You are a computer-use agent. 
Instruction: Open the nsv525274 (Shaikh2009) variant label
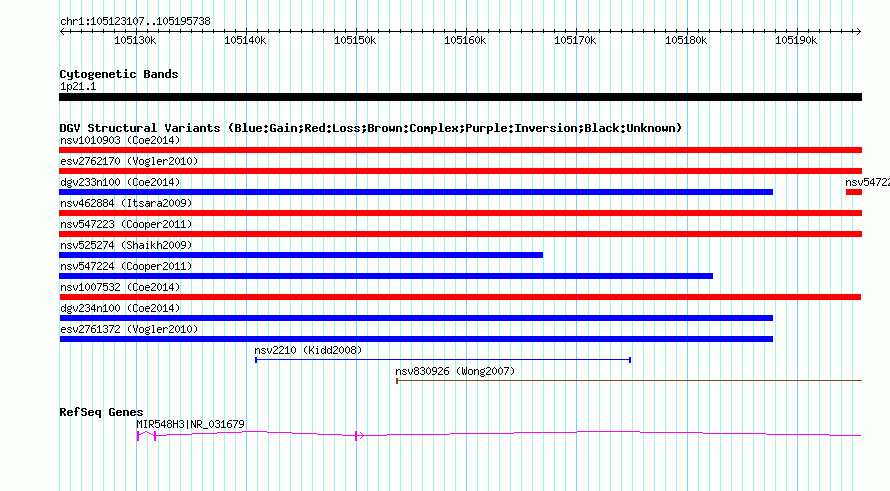[126, 245]
